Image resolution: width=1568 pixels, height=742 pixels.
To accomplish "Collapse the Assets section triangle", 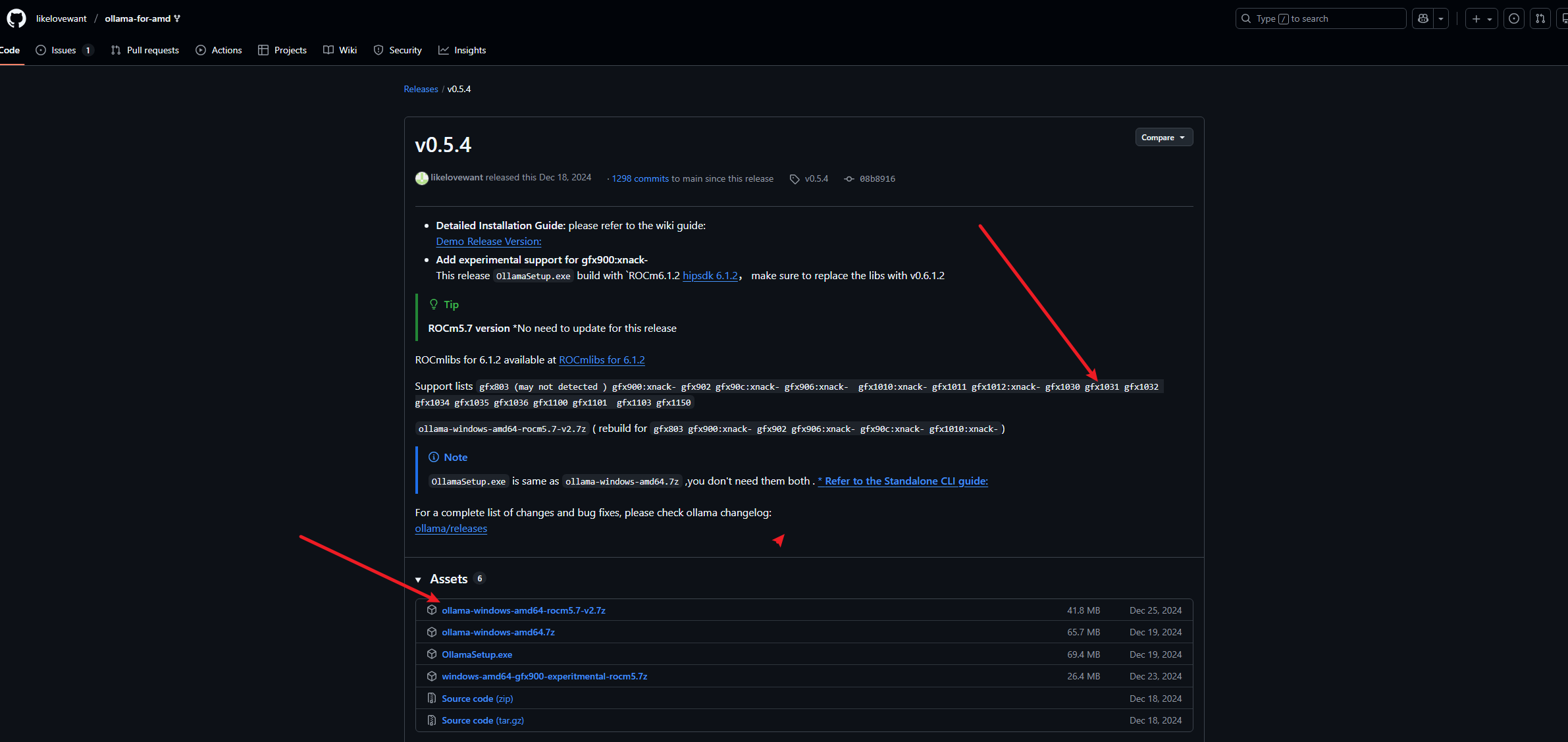I will [x=418, y=579].
